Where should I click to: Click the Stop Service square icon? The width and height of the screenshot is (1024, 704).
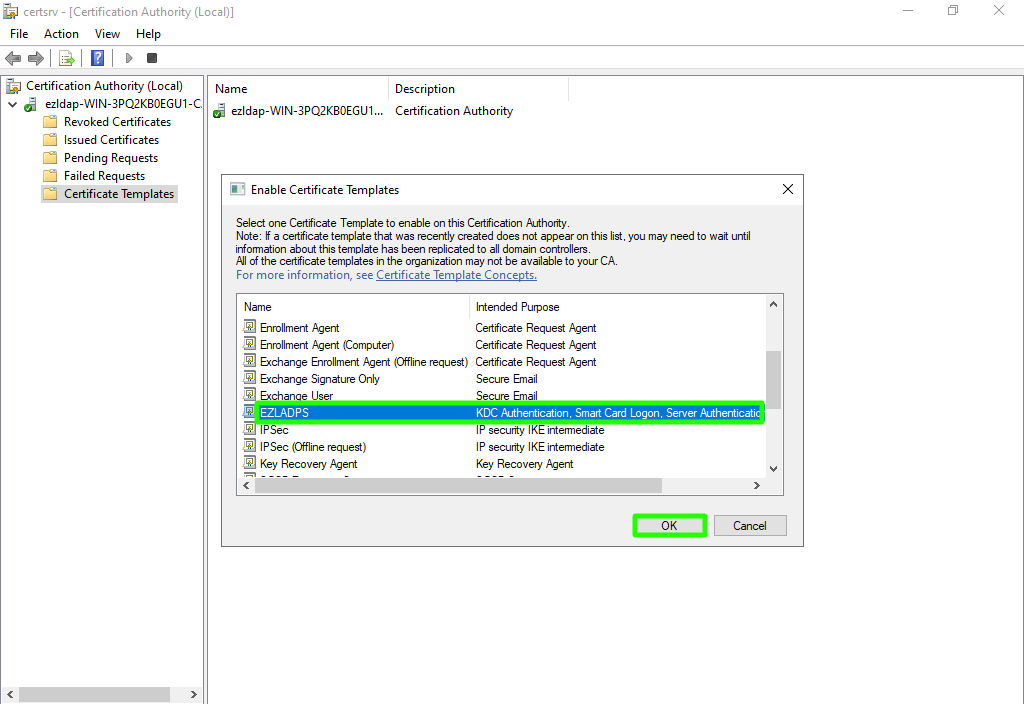[152, 58]
